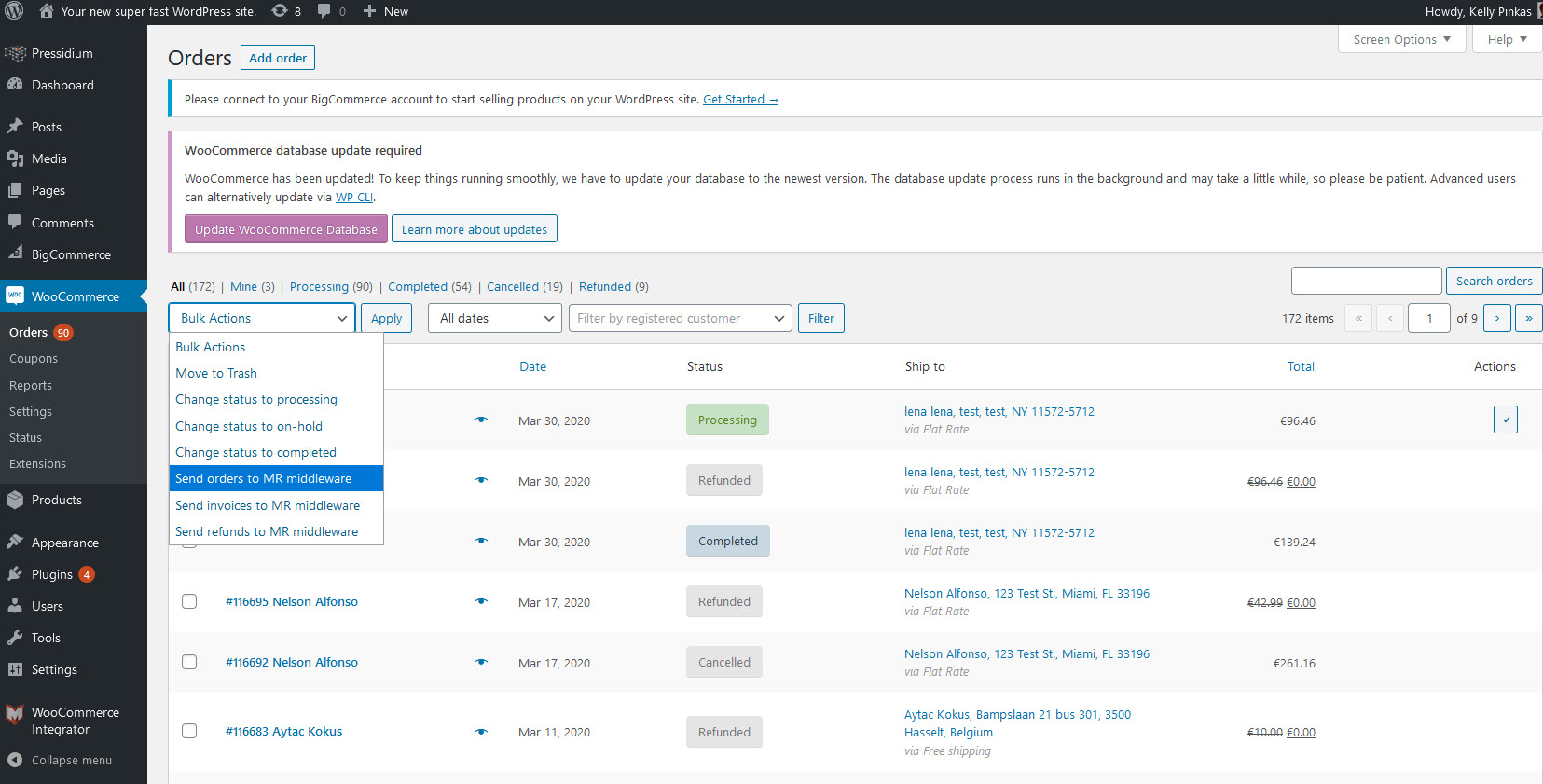Open the Get Started link
The width and height of the screenshot is (1543, 784).
coord(740,99)
